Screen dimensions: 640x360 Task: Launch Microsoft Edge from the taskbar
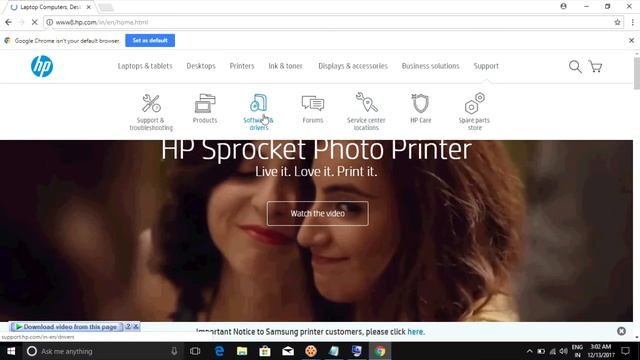tap(219, 351)
